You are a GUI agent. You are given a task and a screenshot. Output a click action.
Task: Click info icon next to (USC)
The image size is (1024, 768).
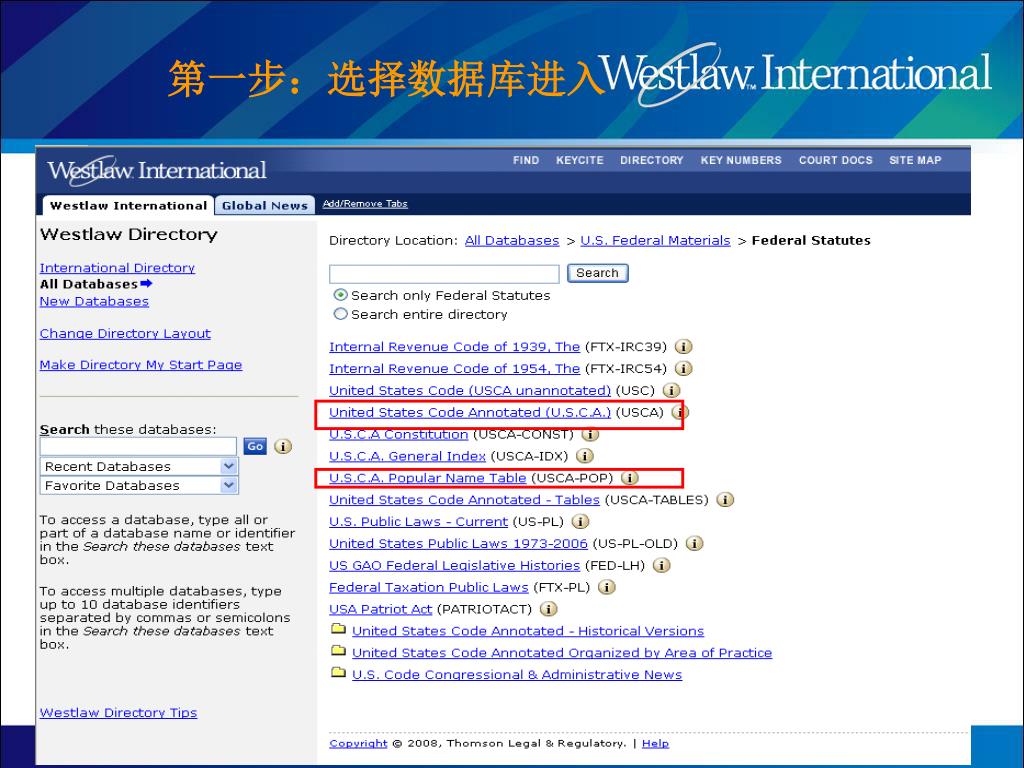(671, 391)
